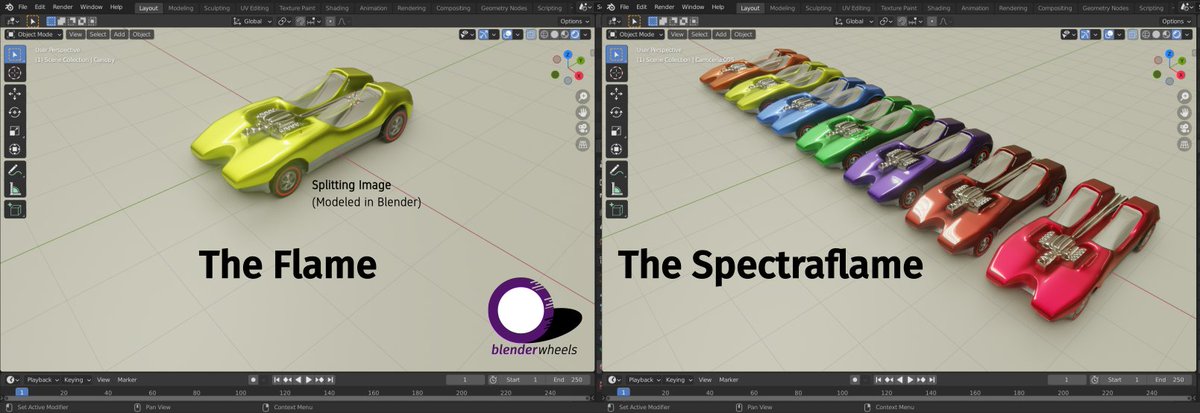Click the zoom view icon in right viewport
1200x413 pixels.
tap(1182, 96)
